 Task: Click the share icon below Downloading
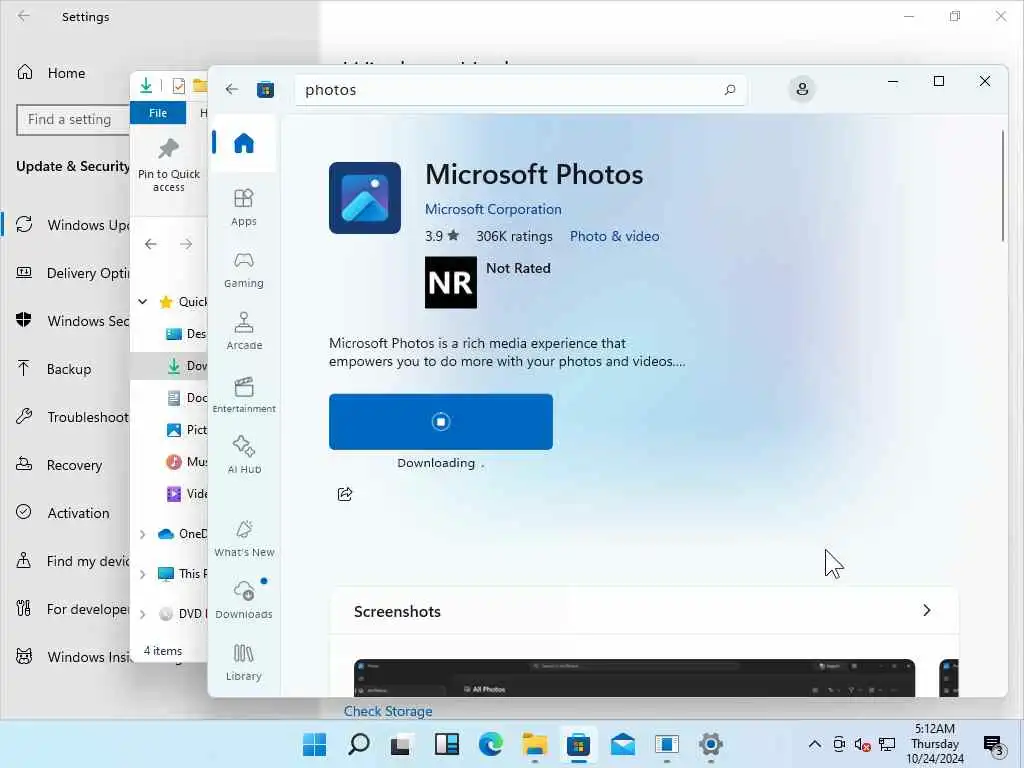[x=345, y=494]
